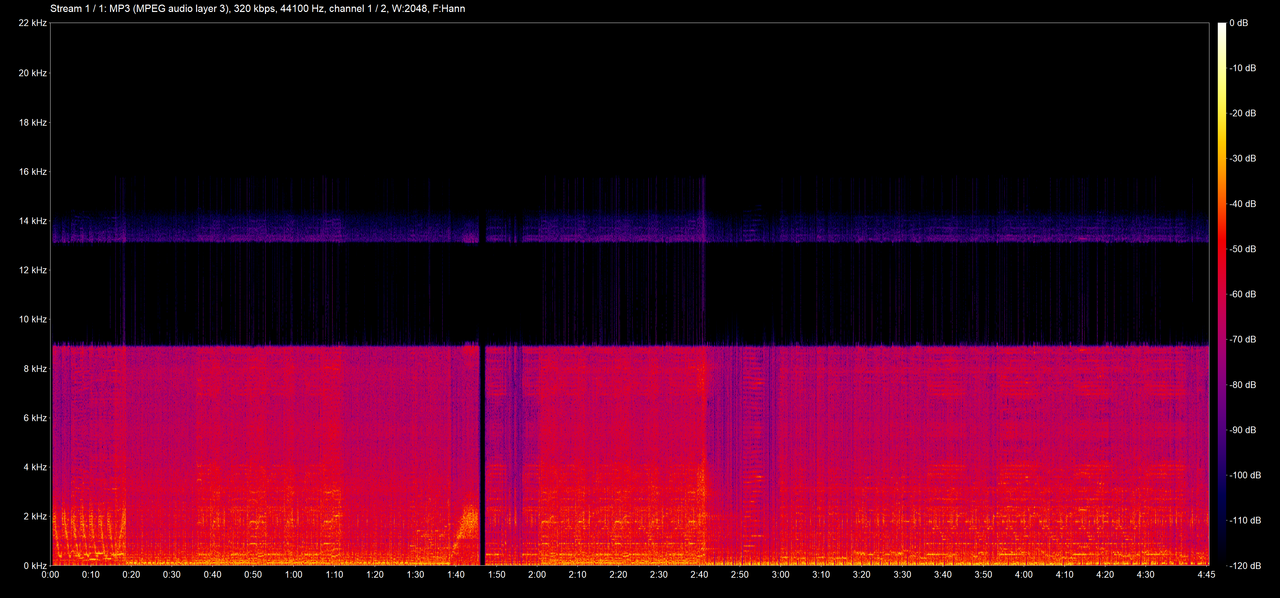Select the 1:10 time label
The image size is (1280, 598).
pyautogui.click(x=334, y=576)
